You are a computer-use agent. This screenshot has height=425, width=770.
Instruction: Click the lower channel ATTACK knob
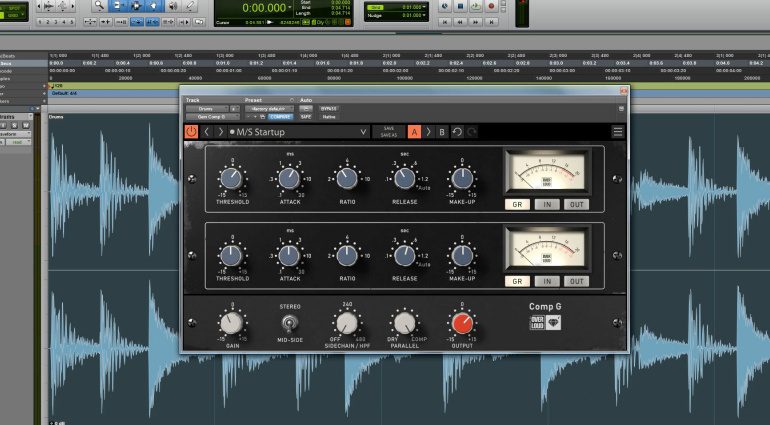pos(289,255)
